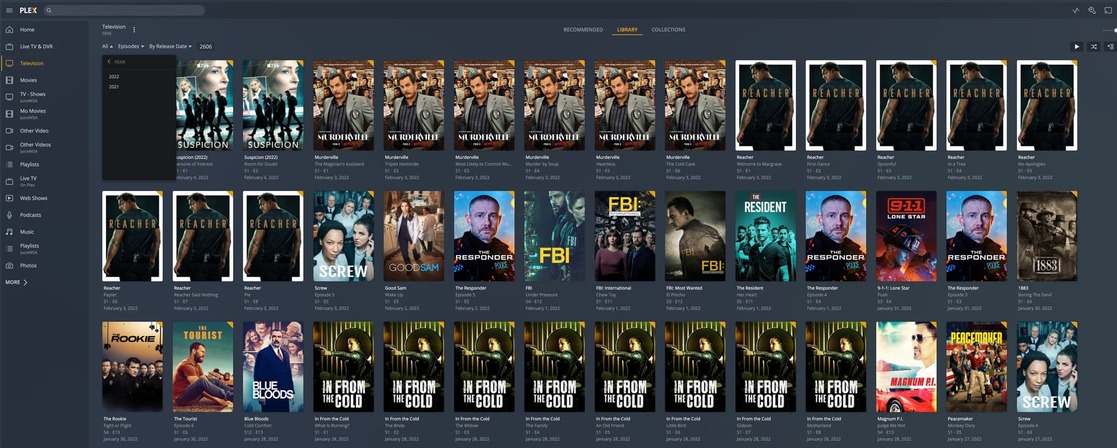Click the Heartless episode title link
Image resolution: width=1117 pixels, height=448 pixels.
(x=606, y=164)
